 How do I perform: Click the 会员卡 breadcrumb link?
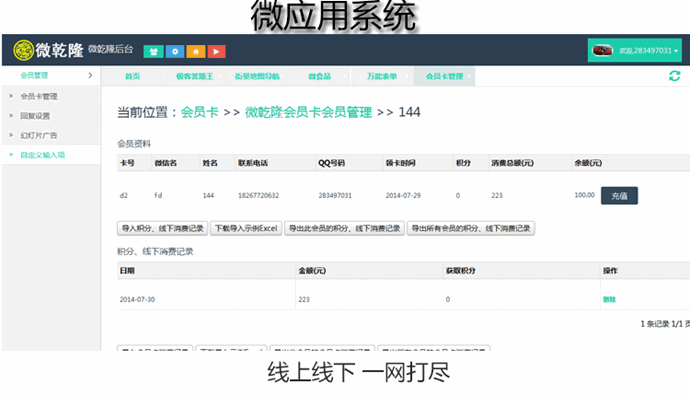[199, 112]
